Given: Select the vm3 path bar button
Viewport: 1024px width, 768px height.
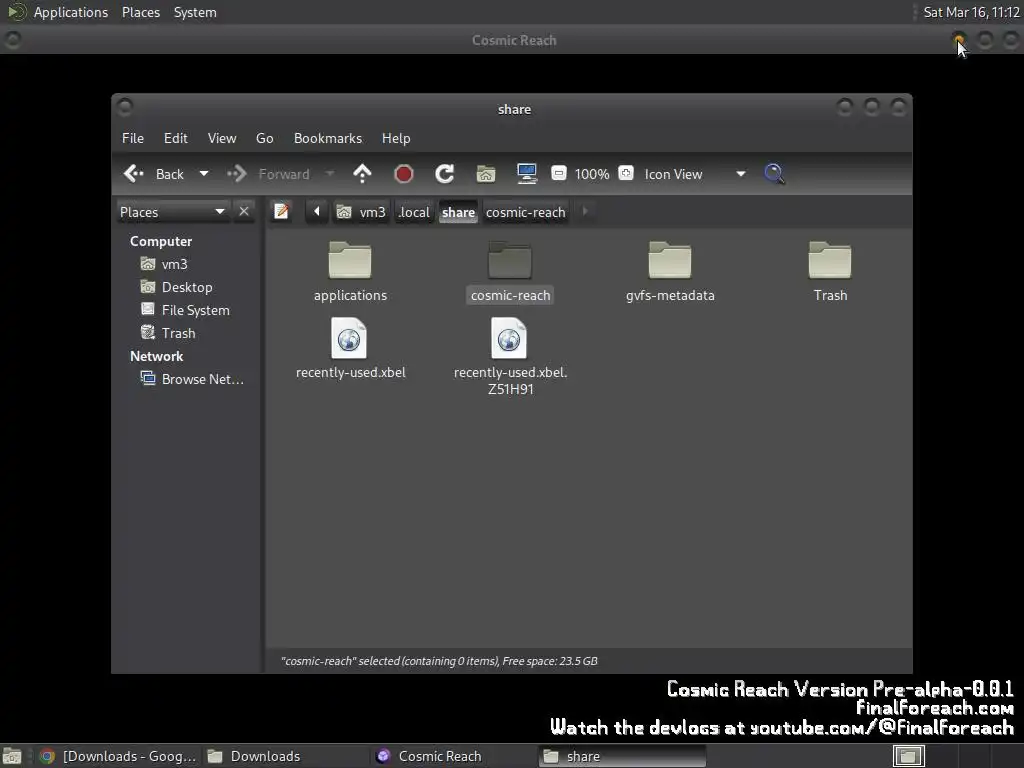Looking at the screenshot, I should [x=361, y=212].
